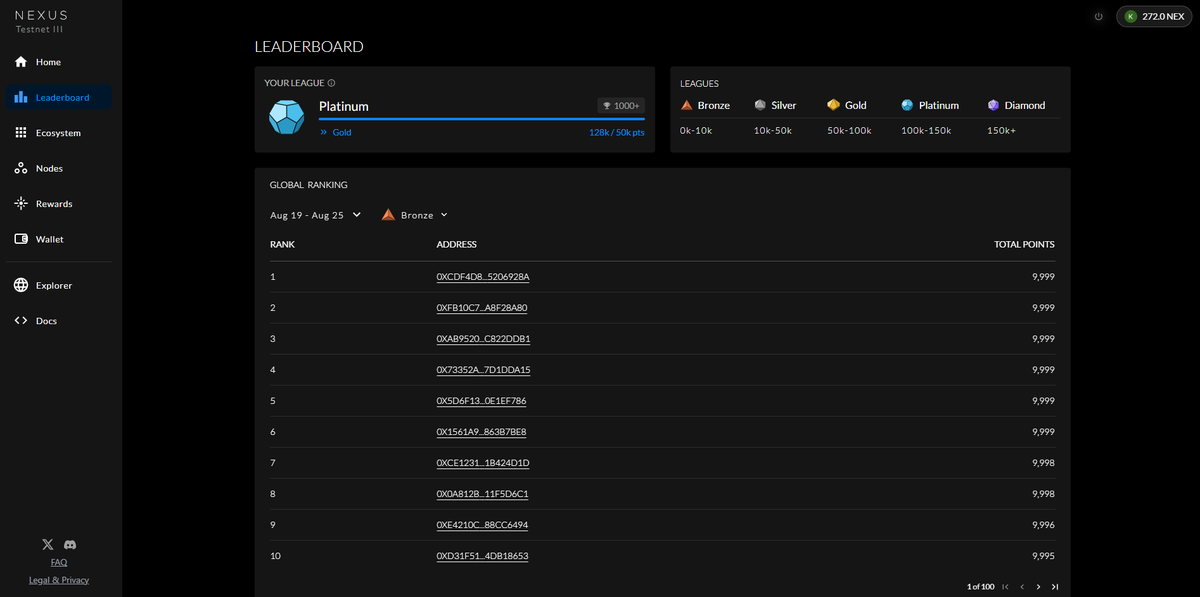Click the Bronze league icon in Leagues panel
Viewport: 1200px width, 597px height.
pyautogui.click(x=686, y=105)
